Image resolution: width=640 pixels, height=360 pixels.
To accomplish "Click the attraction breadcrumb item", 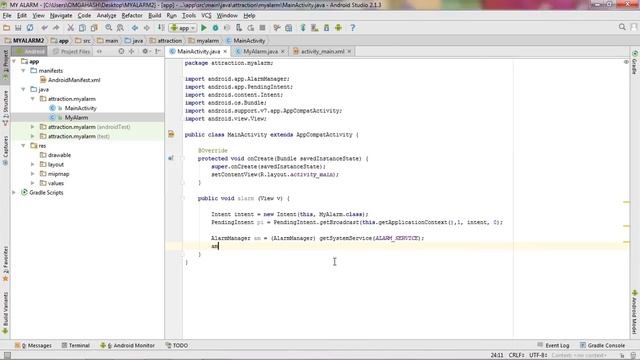I will (166, 40).
